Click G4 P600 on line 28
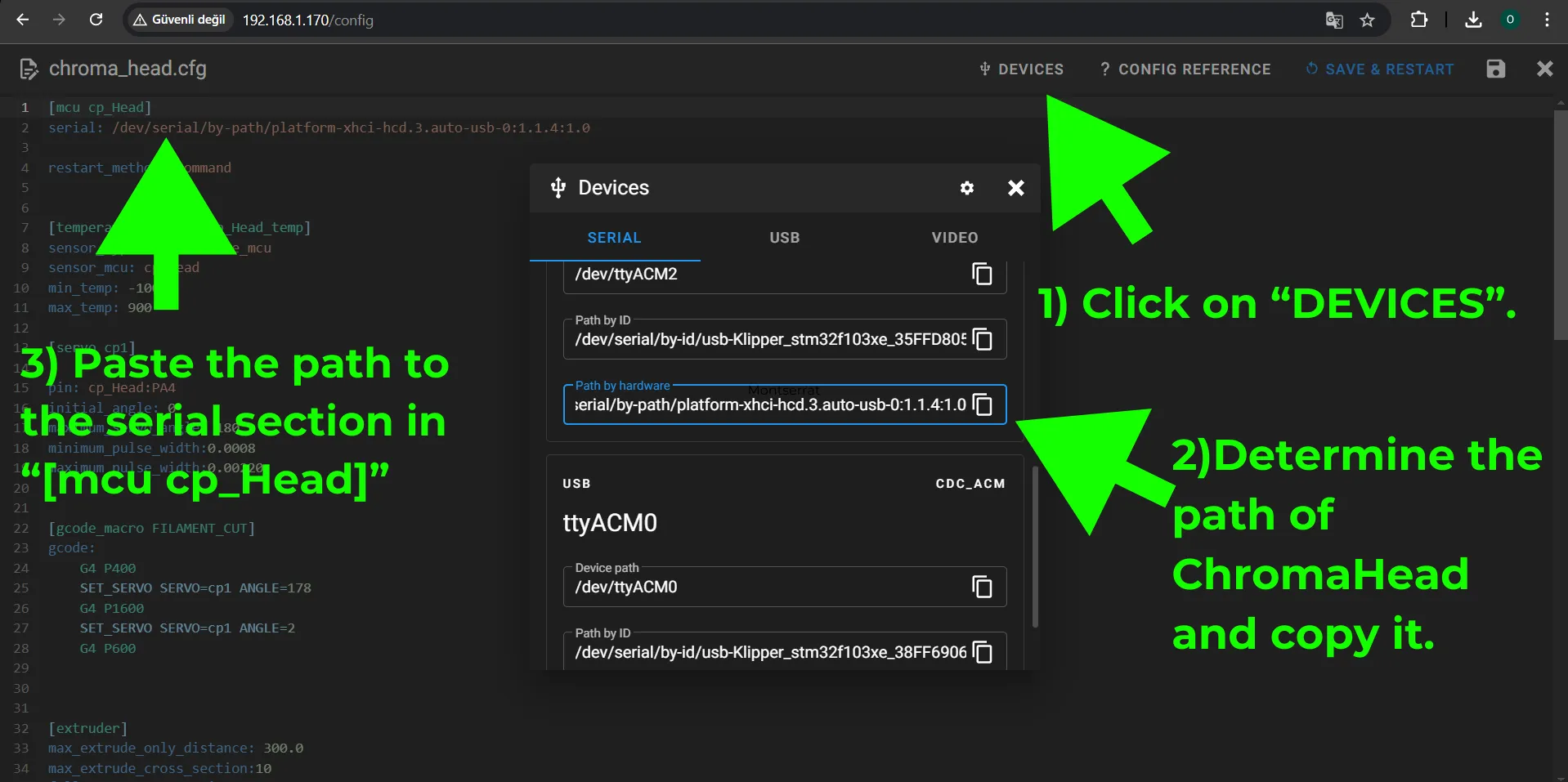Viewport: 1568px width, 782px height. (x=108, y=648)
